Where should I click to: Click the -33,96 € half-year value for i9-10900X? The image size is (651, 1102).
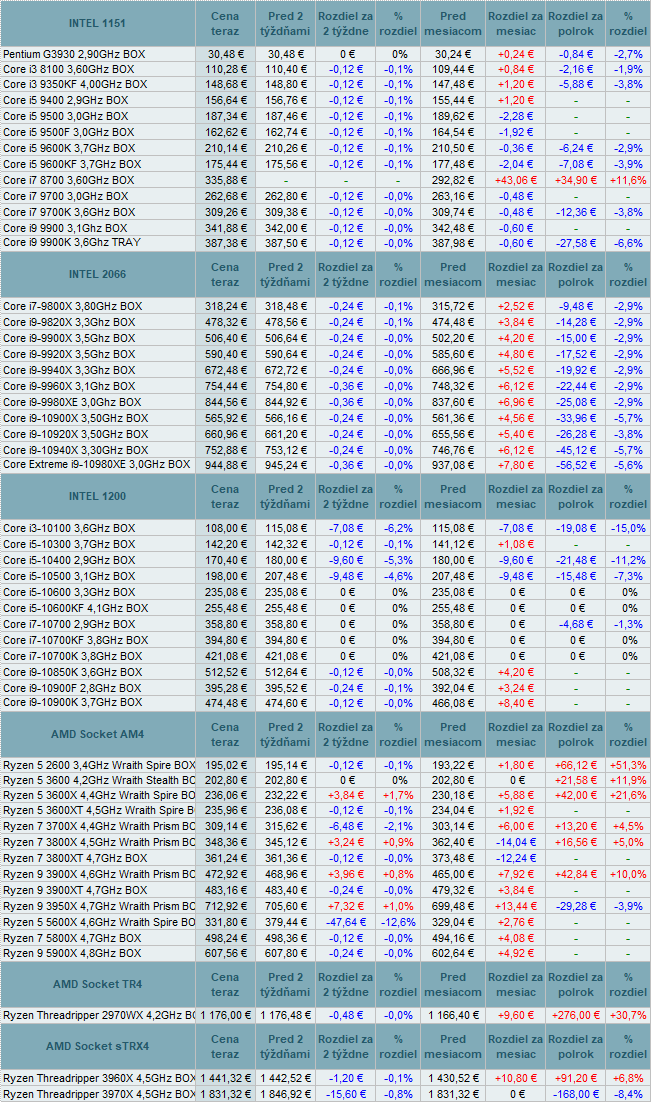pyautogui.click(x=576, y=418)
